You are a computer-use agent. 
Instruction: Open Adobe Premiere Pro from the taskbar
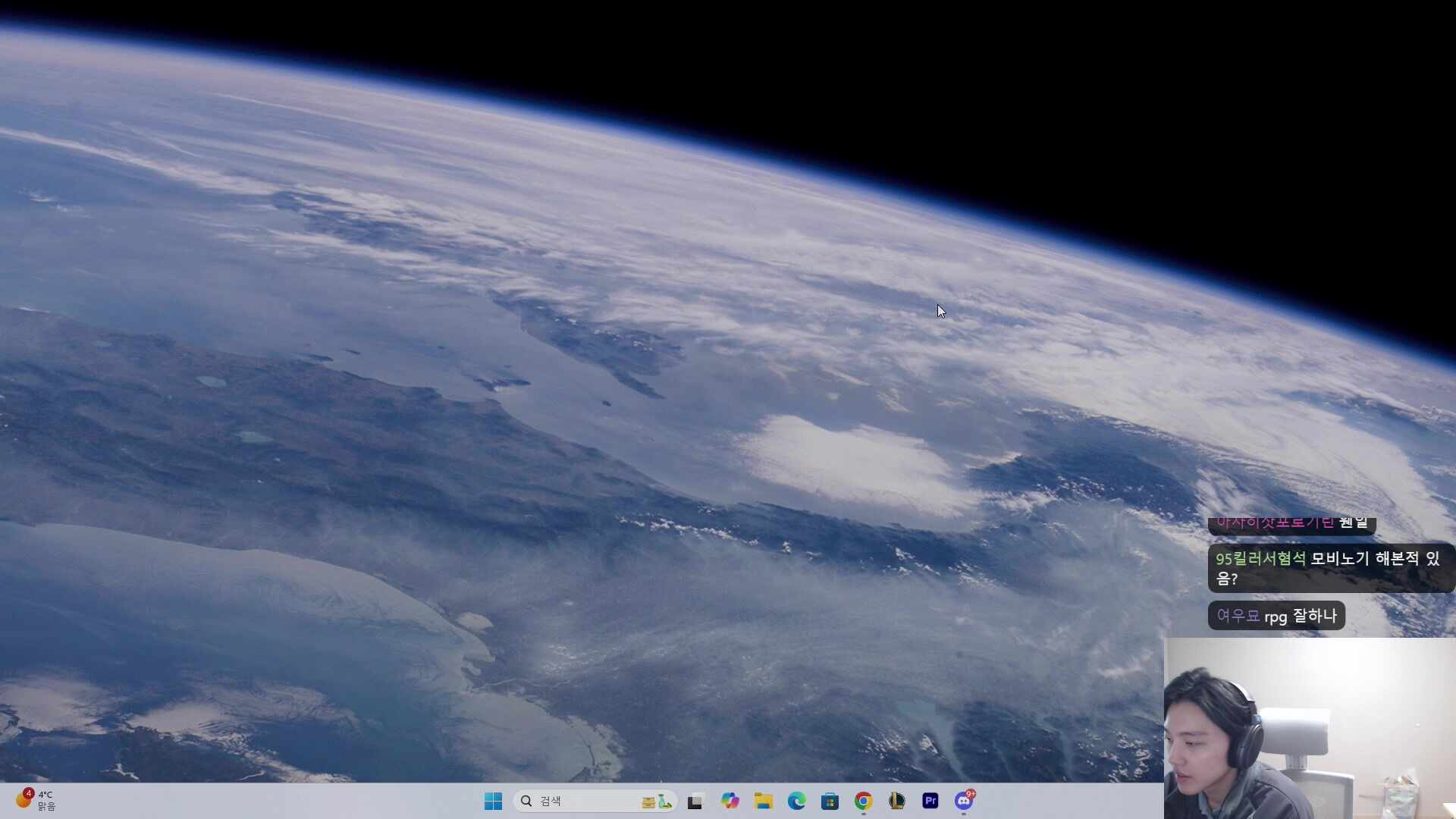(x=930, y=801)
